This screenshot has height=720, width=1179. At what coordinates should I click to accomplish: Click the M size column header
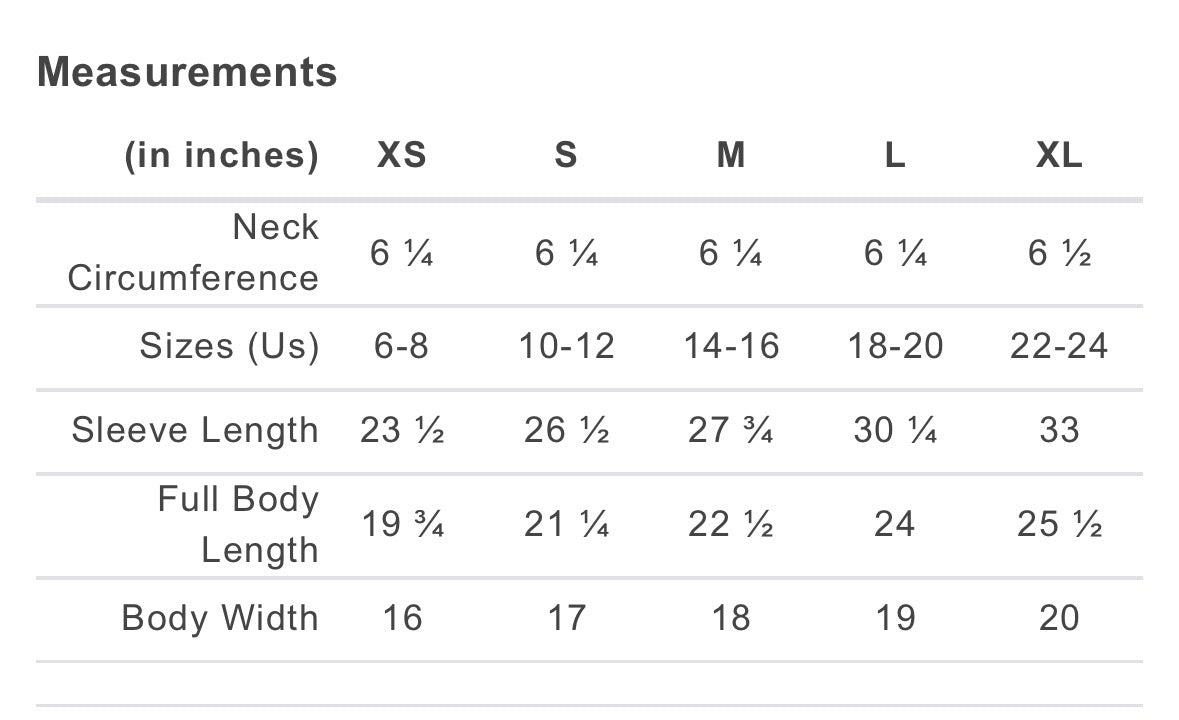[x=731, y=155]
